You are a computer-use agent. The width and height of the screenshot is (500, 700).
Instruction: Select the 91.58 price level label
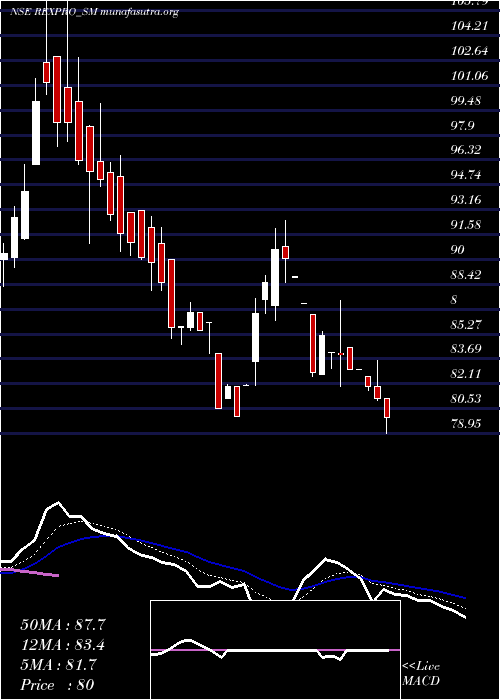466,225
